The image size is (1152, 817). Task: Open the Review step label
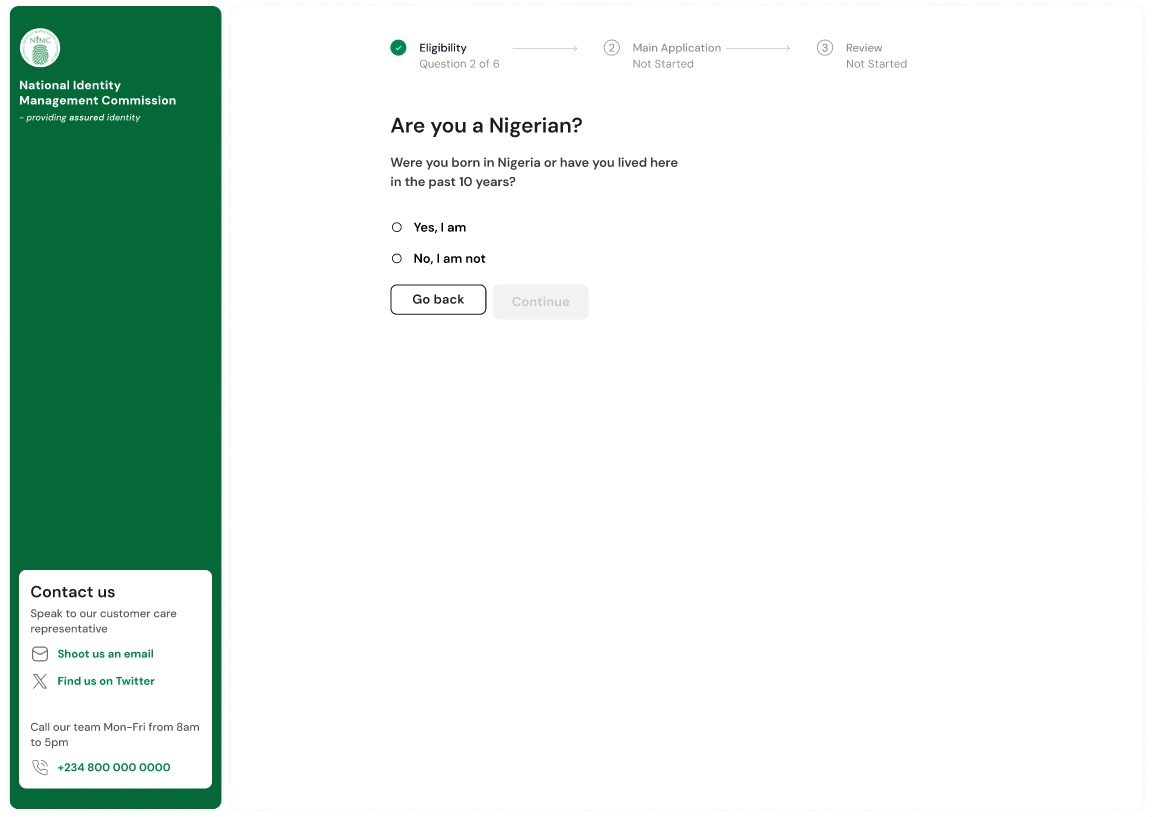[864, 48]
